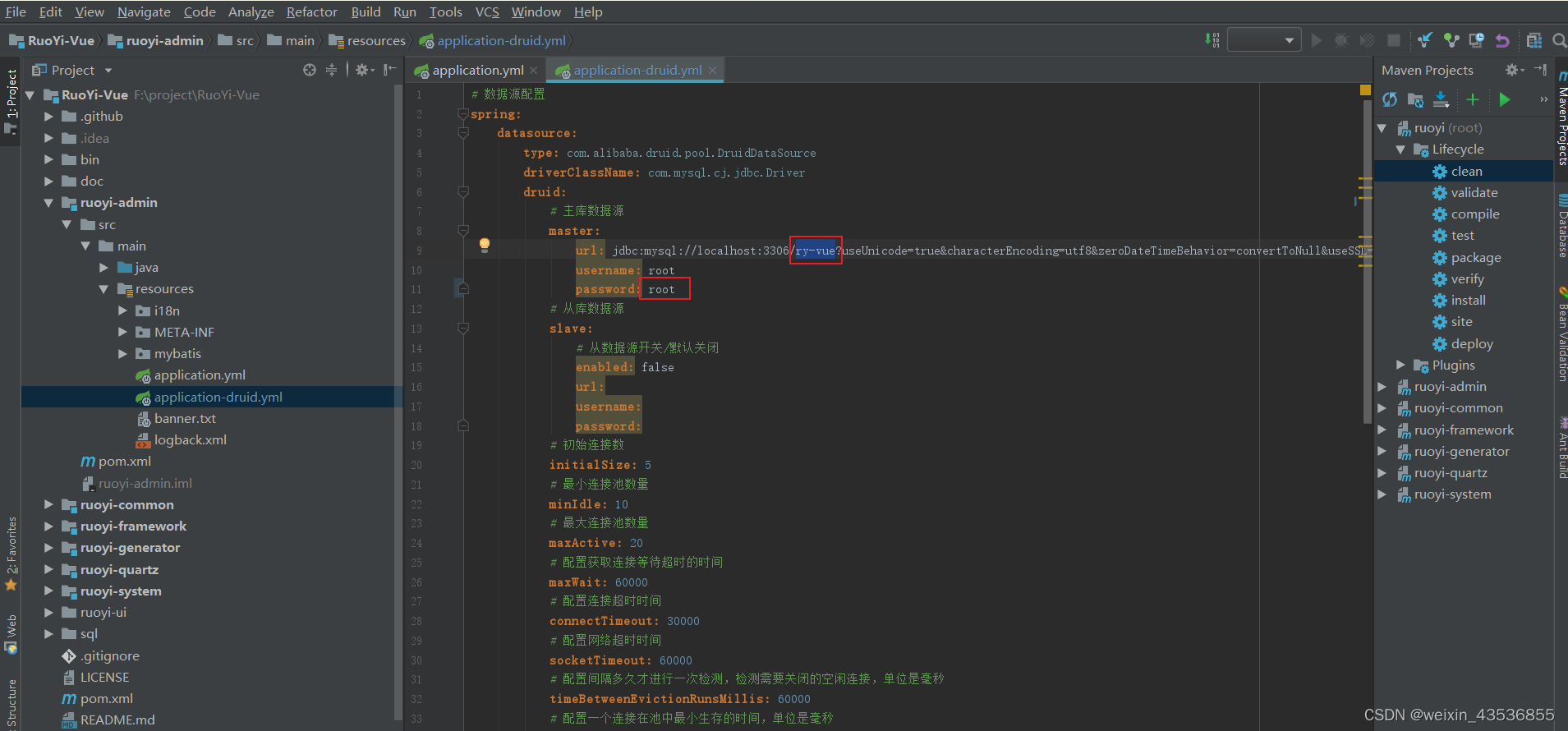The width and height of the screenshot is (1568, 731).
Task: Select logback.xml in Project tree
Action: (190, 440)
